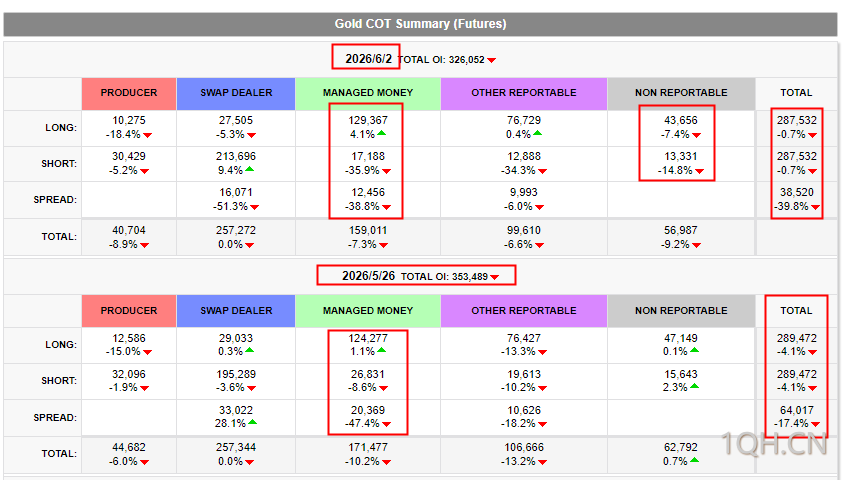Click green up arrow beside Swap Dealer 28.1% spread

[252, 422]
